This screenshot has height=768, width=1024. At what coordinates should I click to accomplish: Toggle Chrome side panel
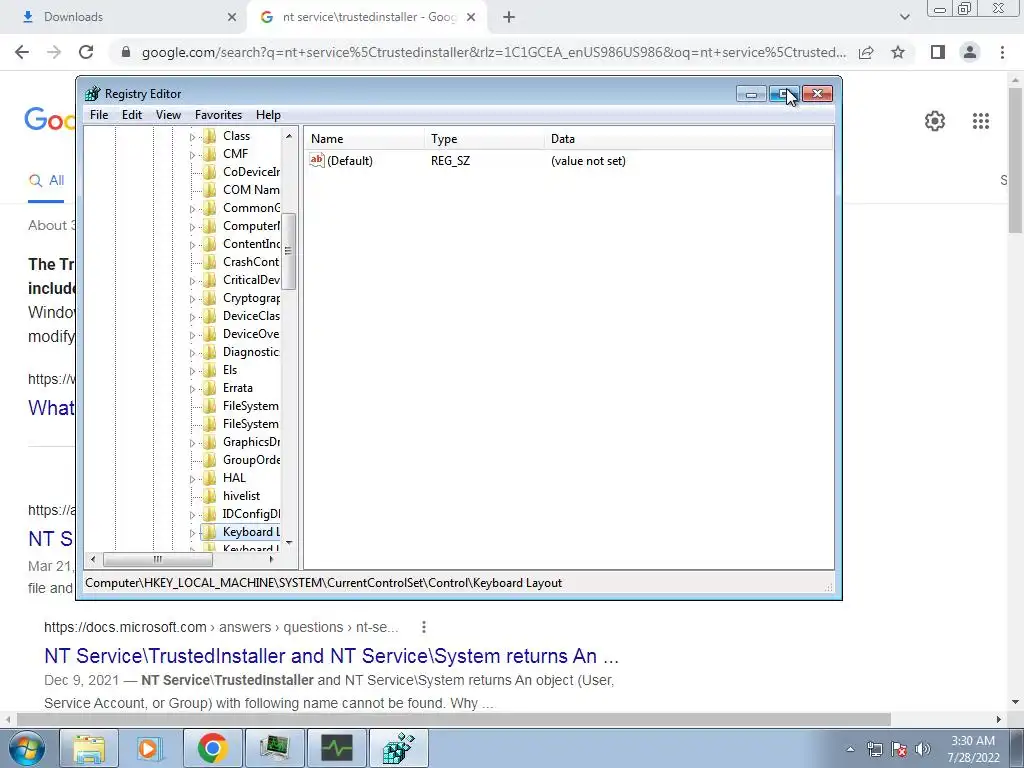pos(938,52)
